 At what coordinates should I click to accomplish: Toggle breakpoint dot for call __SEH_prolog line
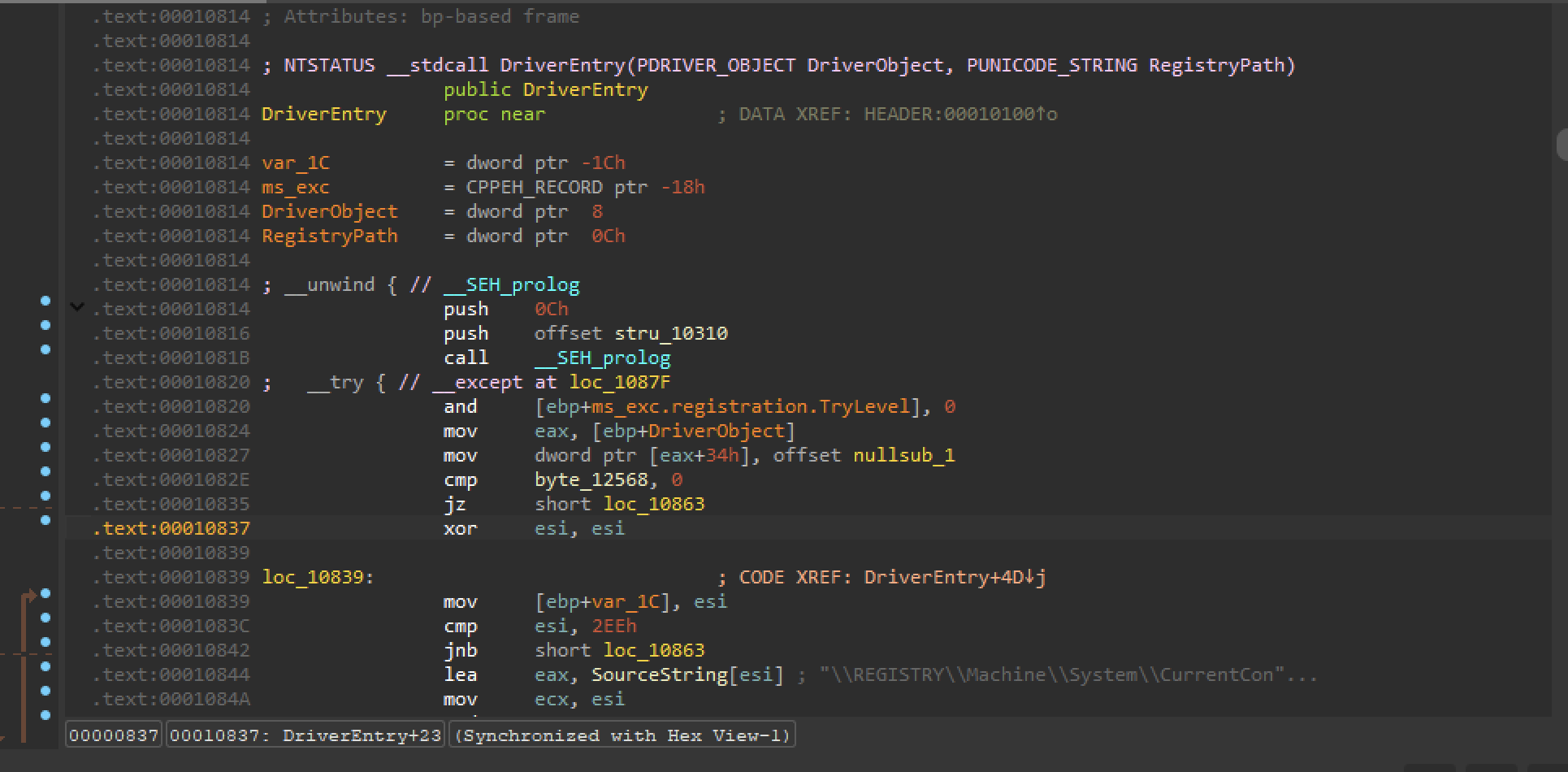click(x=45, y=349)
